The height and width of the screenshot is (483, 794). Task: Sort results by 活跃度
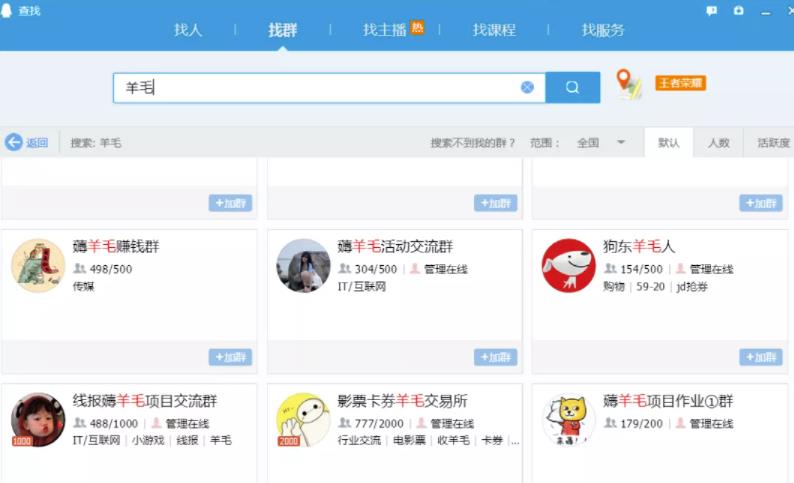tap(772, 143)
